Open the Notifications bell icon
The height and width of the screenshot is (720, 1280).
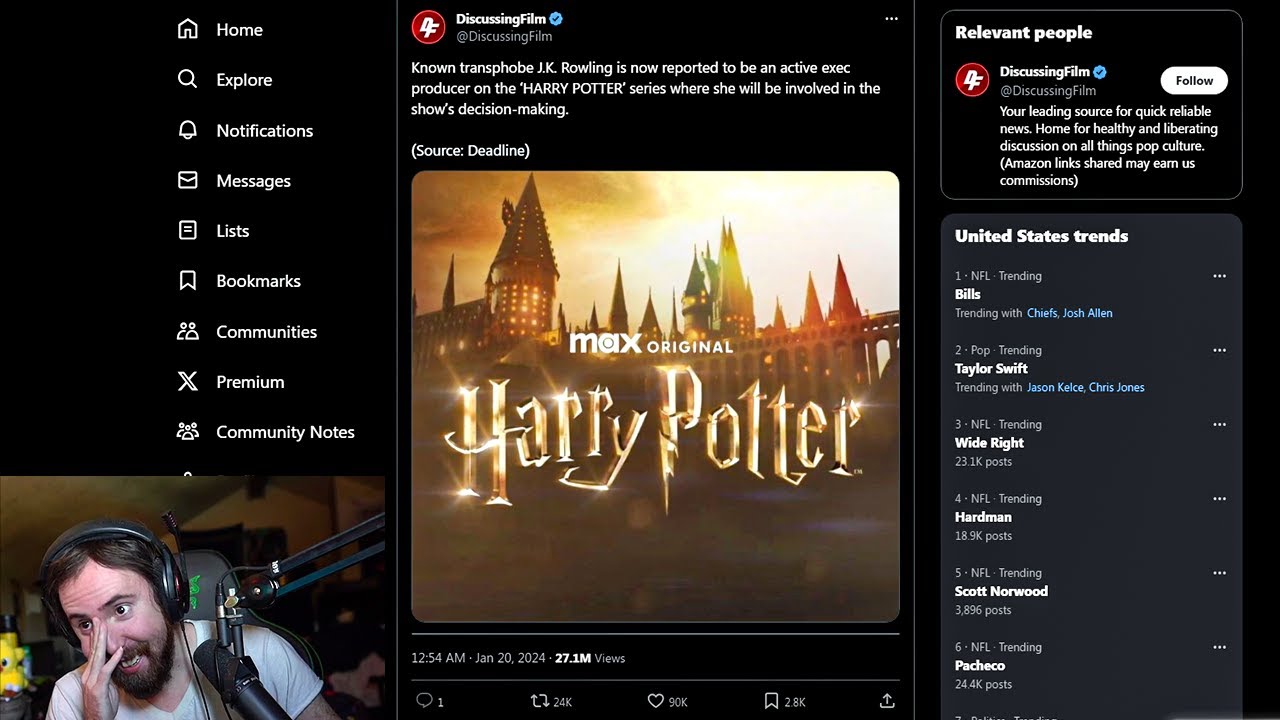pos(187,130)
